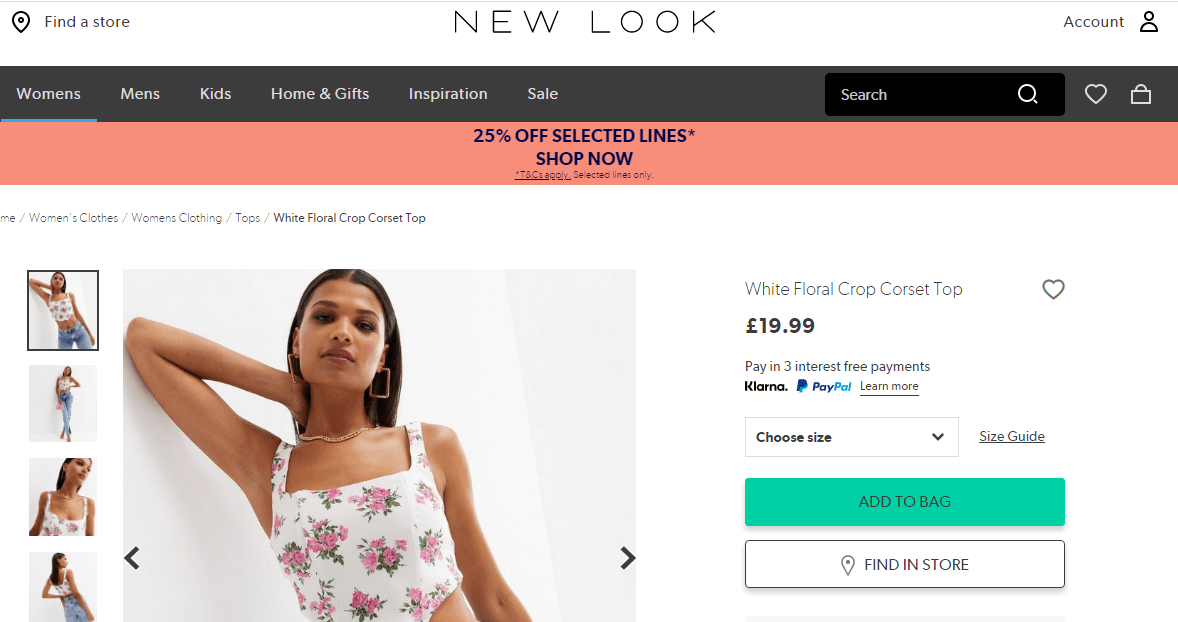This screenshot has width=1178, height=622.
Task: Open the Size Guide link
Action: 1011,436
